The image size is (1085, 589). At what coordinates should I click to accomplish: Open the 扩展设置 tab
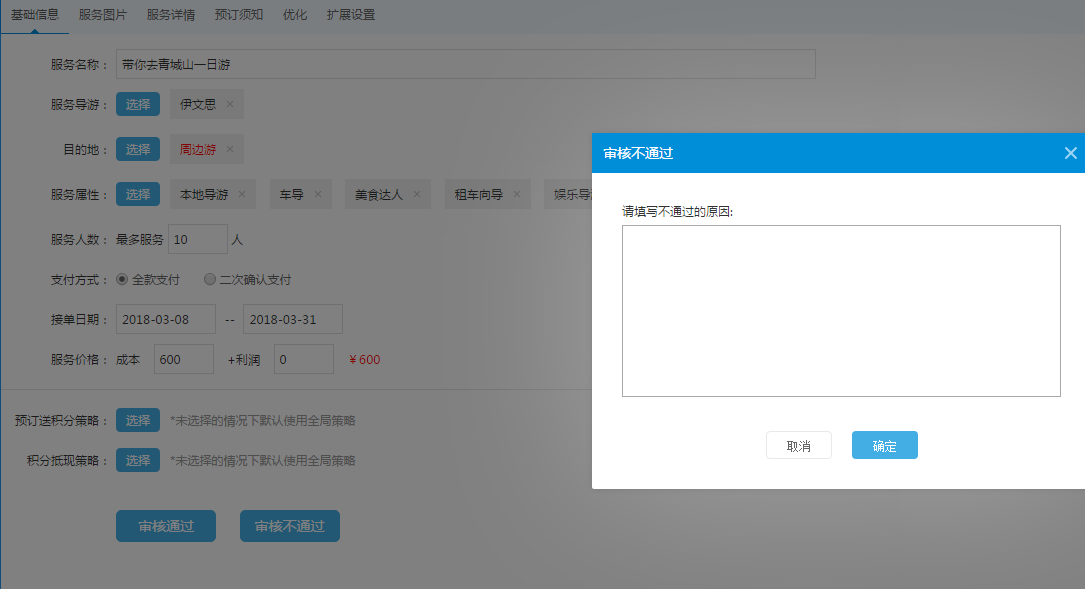[x=351, y=15]
